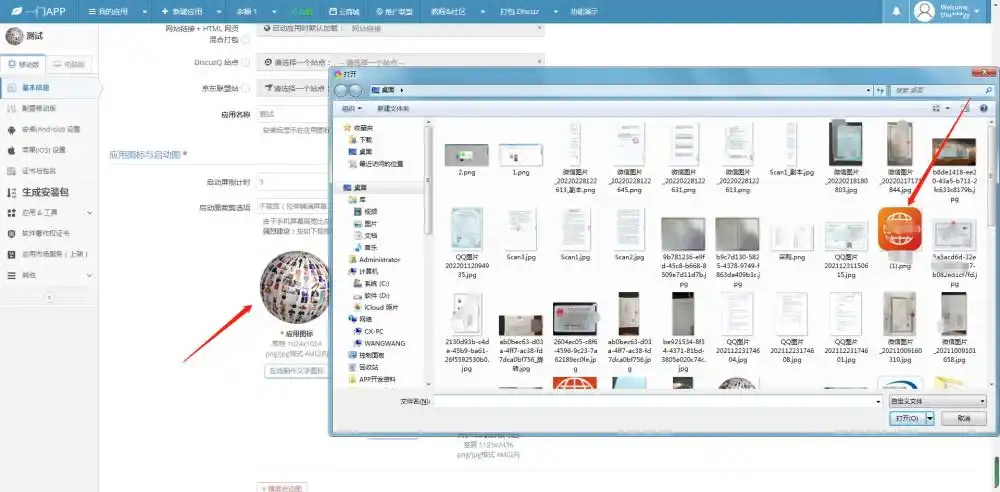Expand the file type filter dropdown
This screenshot has width=1000, height=492.
coord(938,401)
